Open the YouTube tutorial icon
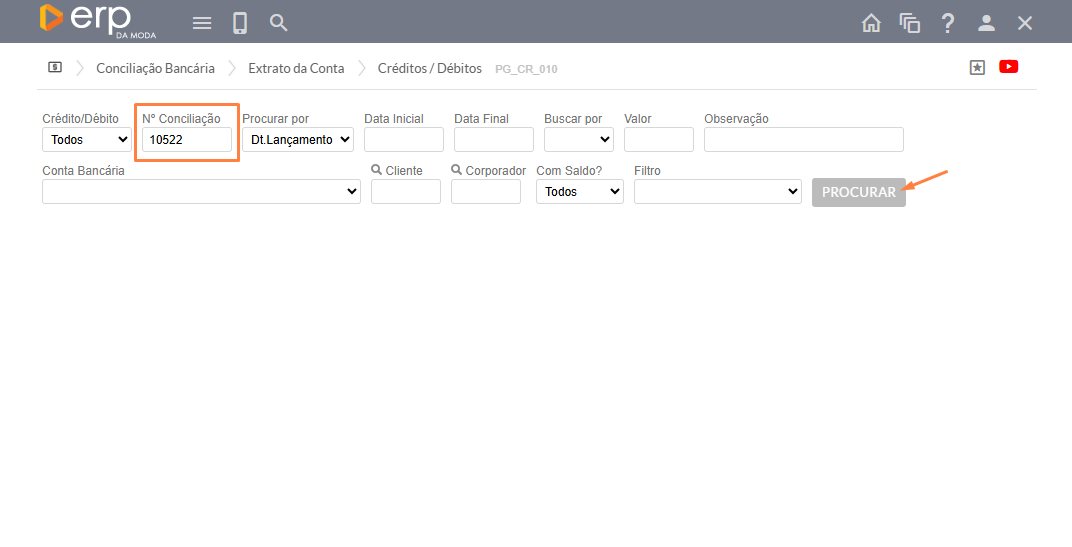The height and width of the screenshot is (547, 1072). (1008, 67)
